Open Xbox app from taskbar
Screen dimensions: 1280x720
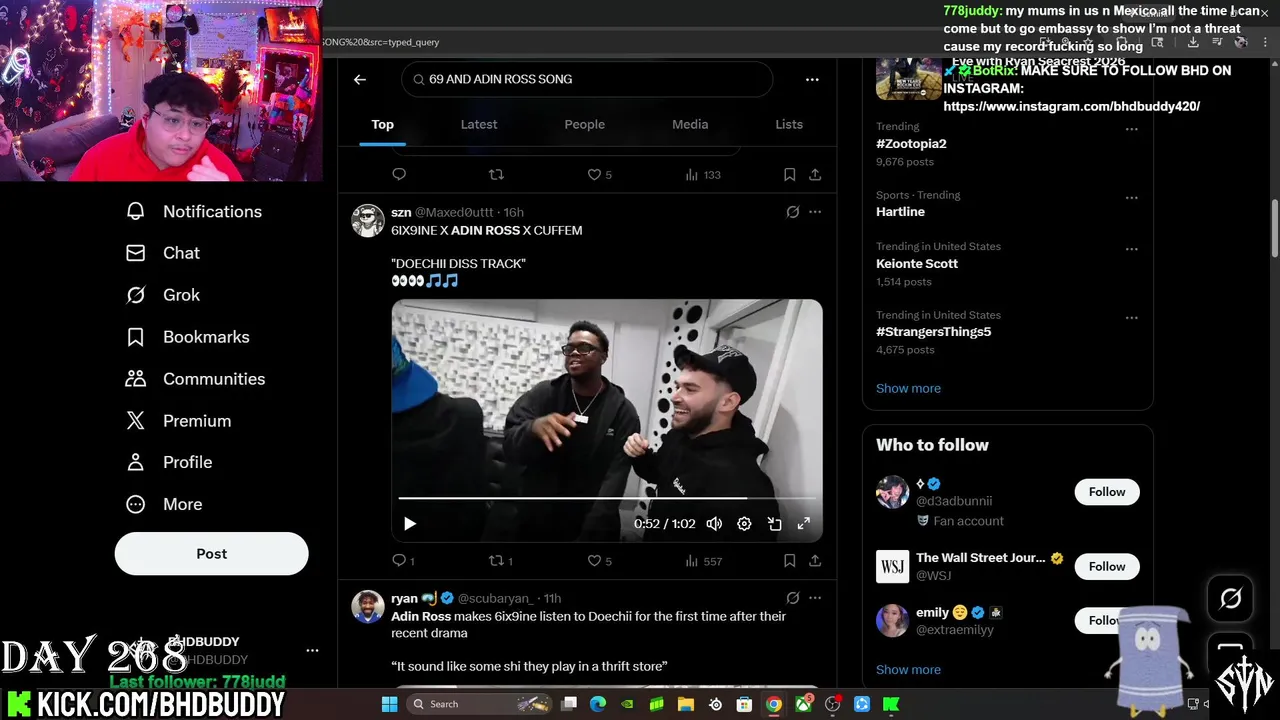coord(803,704)
